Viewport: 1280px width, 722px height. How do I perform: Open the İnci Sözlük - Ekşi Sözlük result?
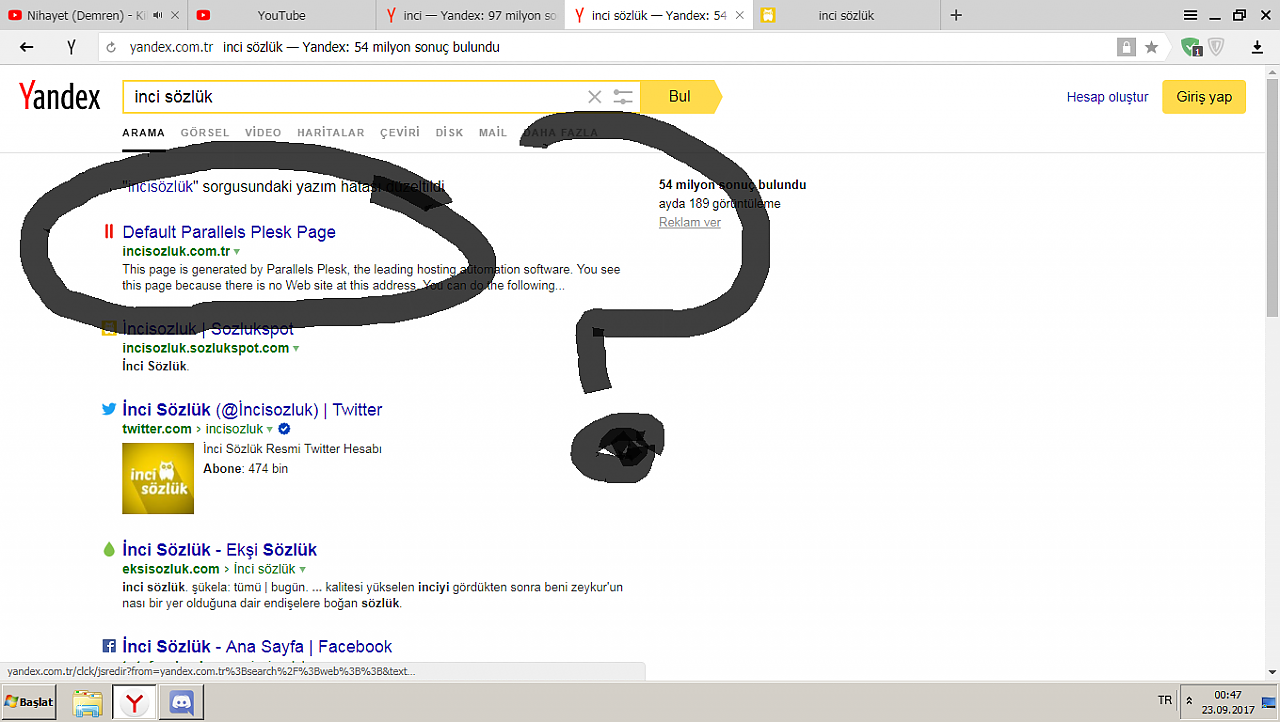[x=220, y=549]
